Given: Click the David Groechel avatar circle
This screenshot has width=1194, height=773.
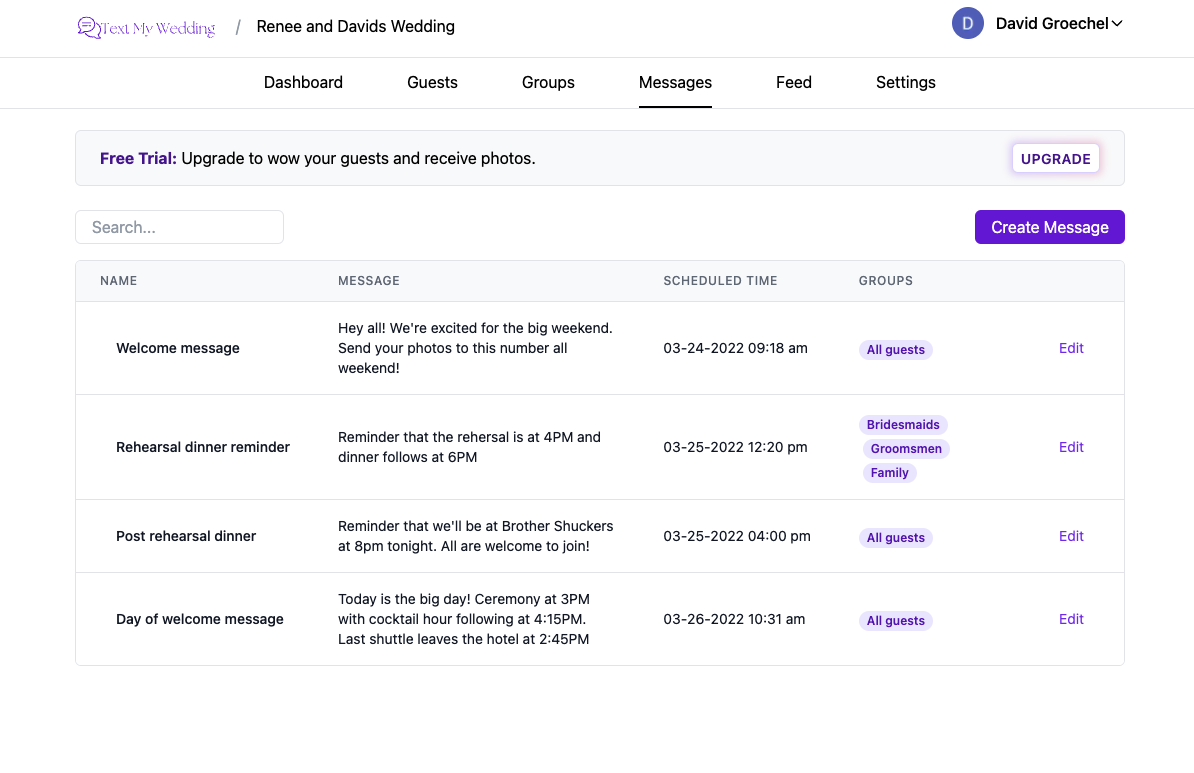Looking at the screenshot, I should tap(967, 24).
